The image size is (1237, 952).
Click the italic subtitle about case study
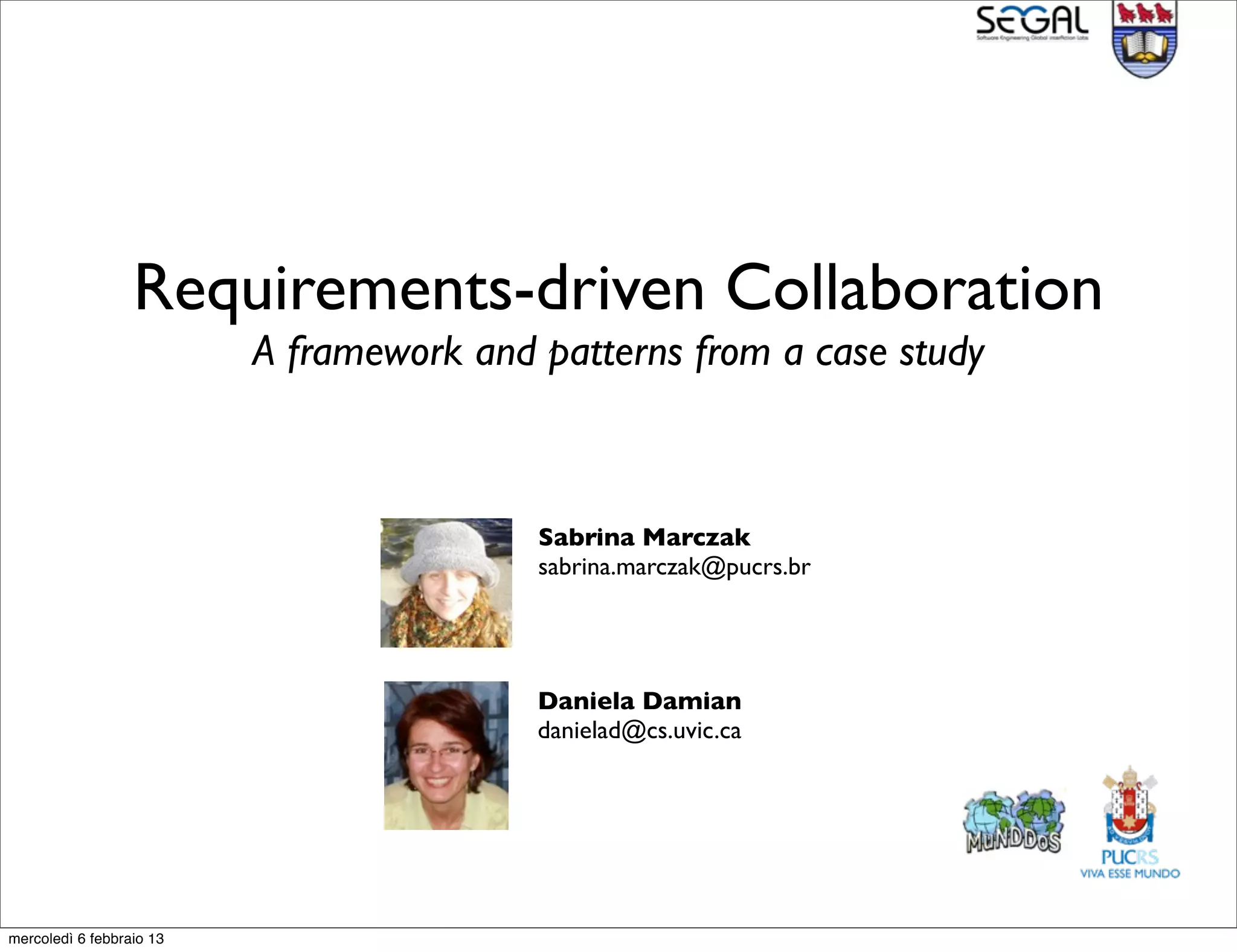point(618,352)
